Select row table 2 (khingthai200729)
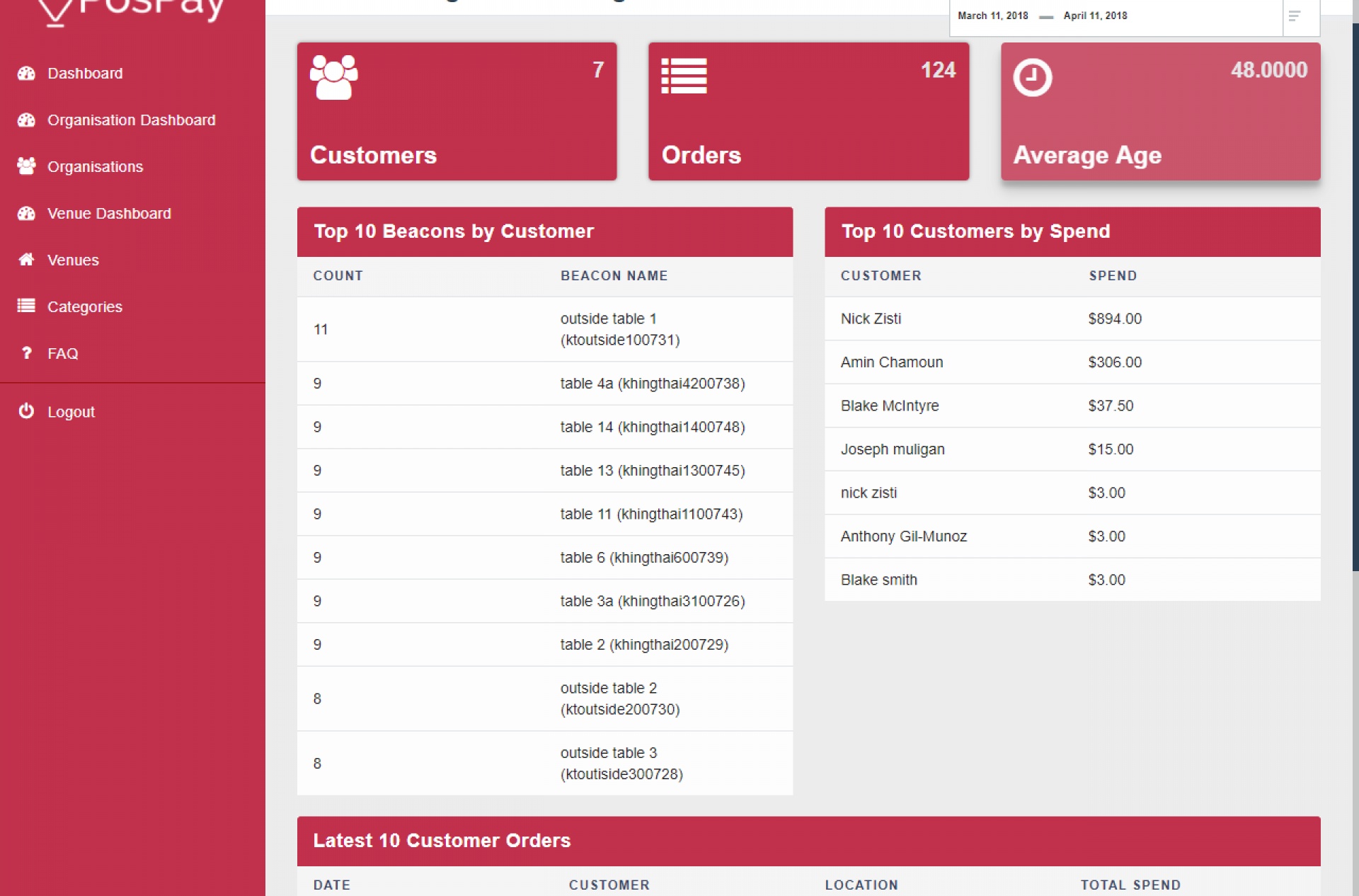This screenshot has height=896, width=1359. click(545, 645)
